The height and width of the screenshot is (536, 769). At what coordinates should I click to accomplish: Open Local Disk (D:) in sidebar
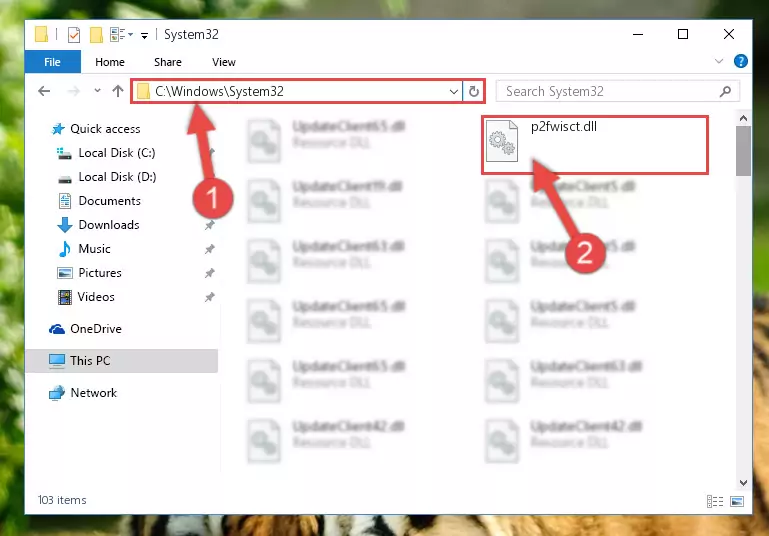pyautogui.click(x=107, y=177)
